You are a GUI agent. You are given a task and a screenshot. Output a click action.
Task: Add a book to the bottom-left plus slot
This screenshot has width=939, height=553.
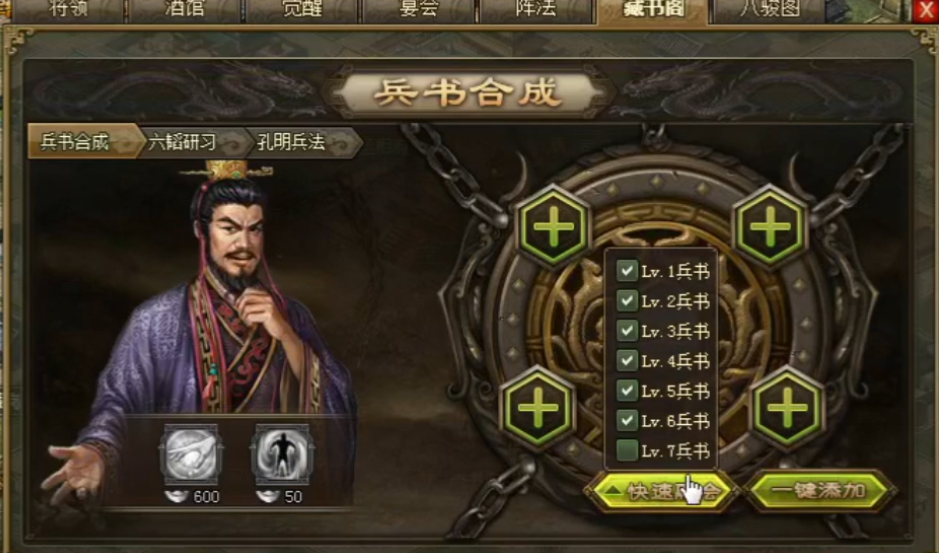coord(537,407)
